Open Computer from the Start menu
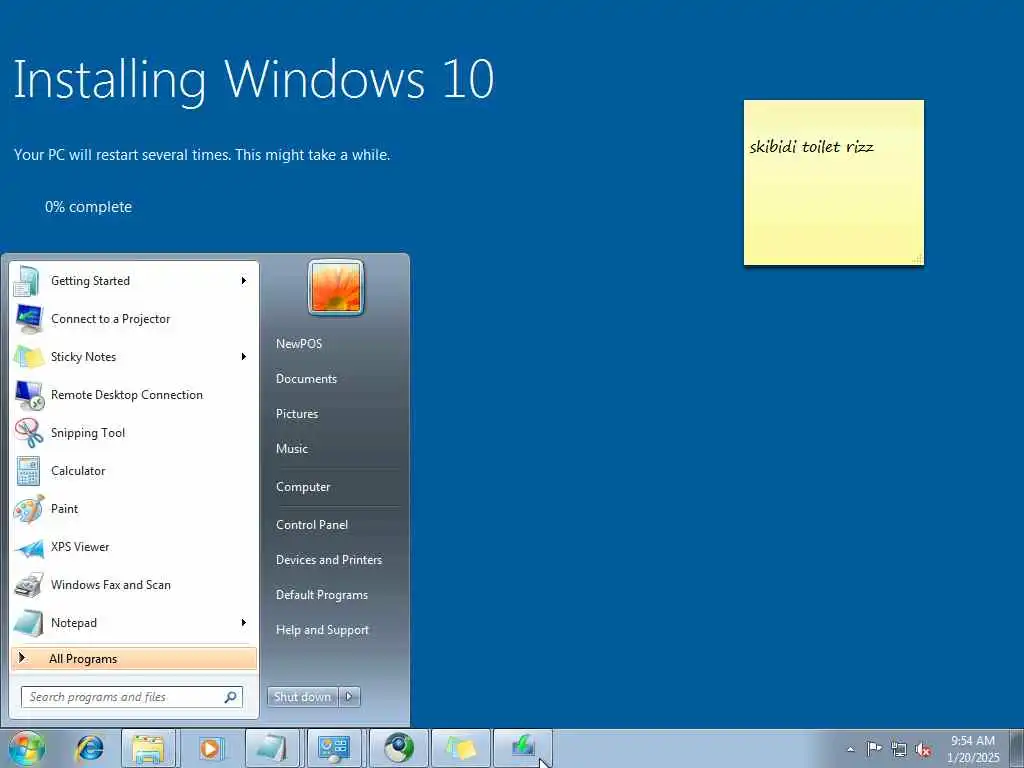This screenshot has width=1024, height=768. [303, 487]
